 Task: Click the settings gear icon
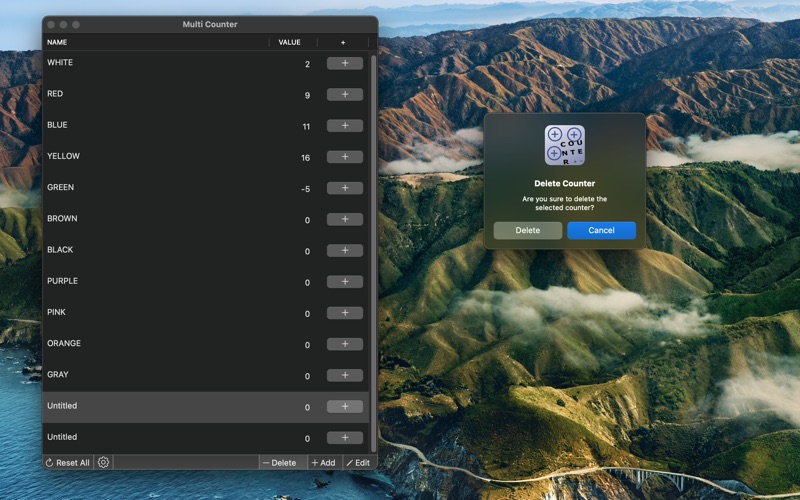point(103,463)
